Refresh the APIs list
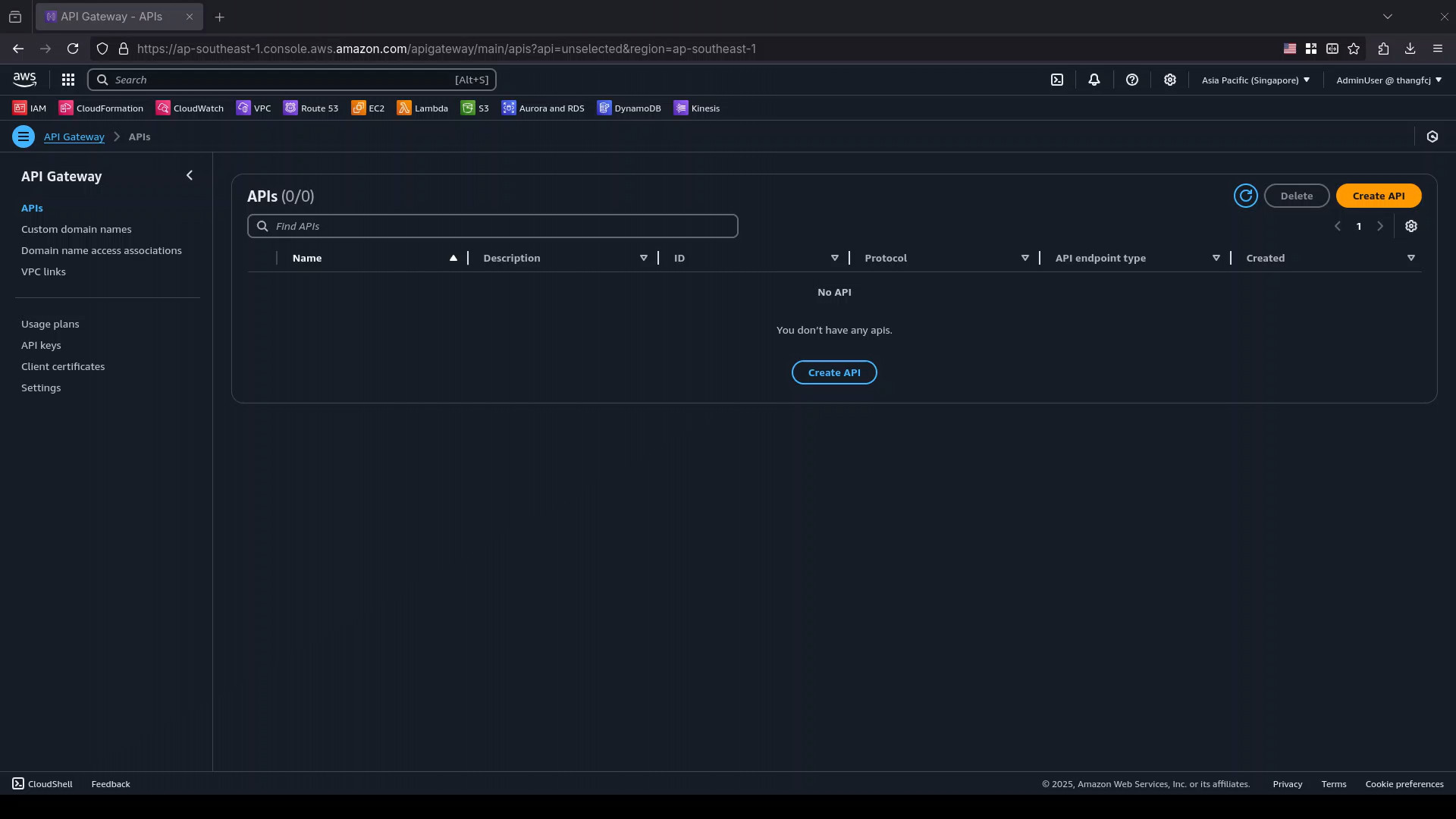This screenshot has height=819, width=1456. point(1246,196)
